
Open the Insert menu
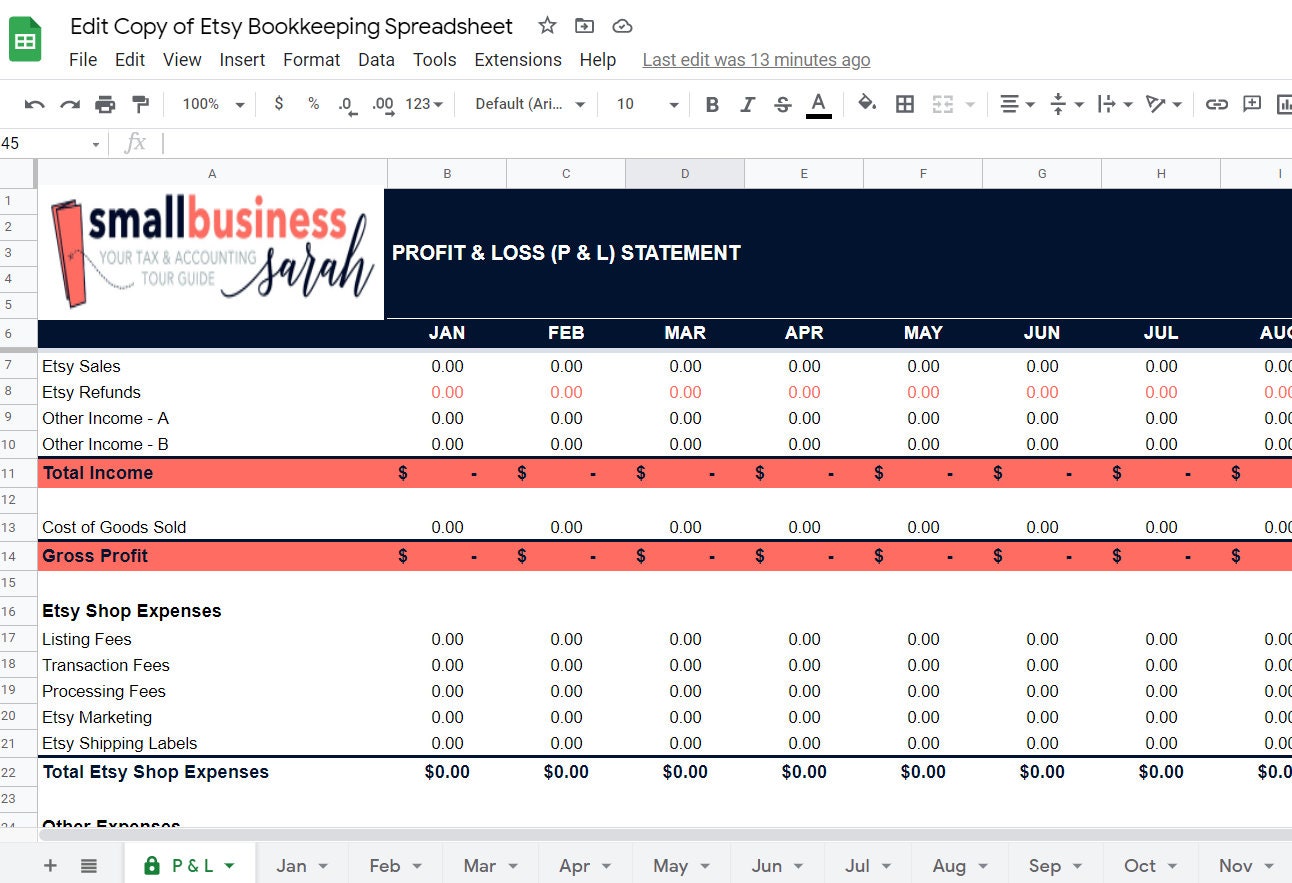(x=242, y=60)
